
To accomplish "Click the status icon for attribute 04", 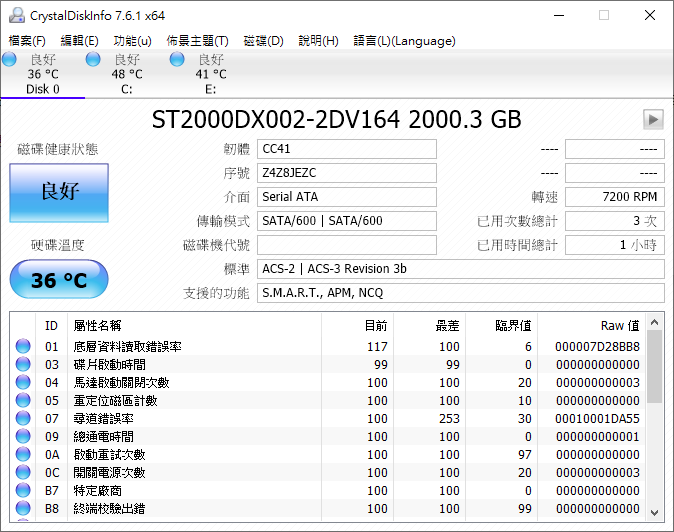I will (x=23, y=382).
